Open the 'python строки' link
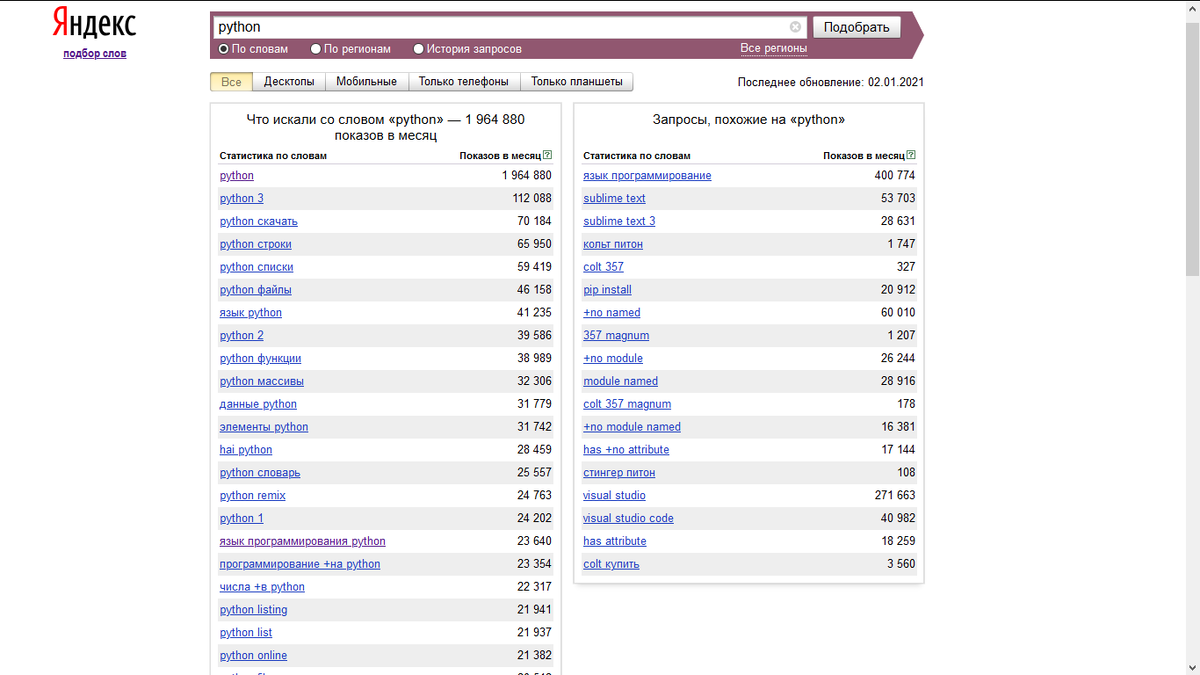The width and height of the screenshot is (1200, 675). pos(256,245)
